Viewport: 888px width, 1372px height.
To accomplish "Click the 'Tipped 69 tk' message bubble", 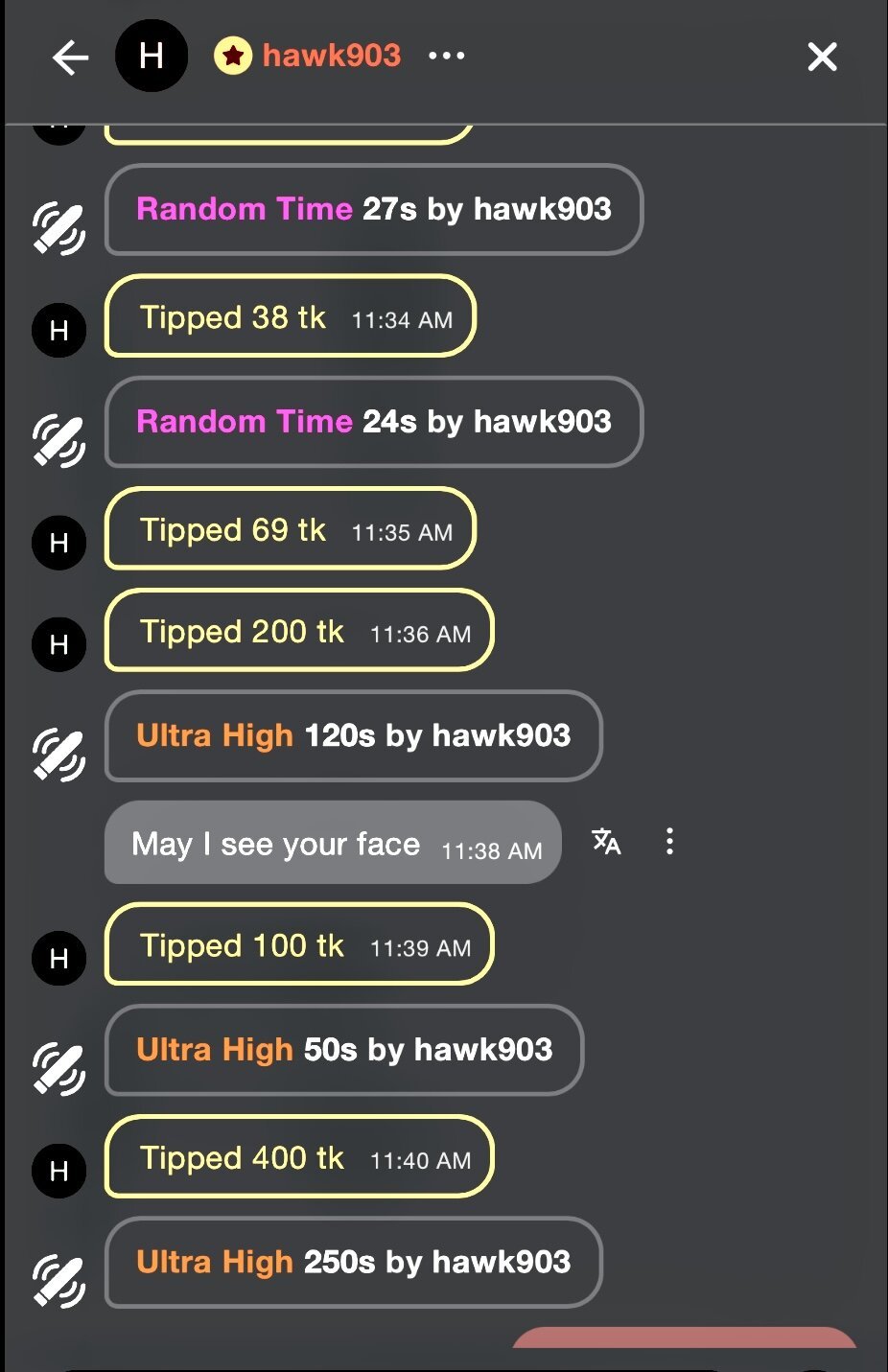I will point(290,530).
